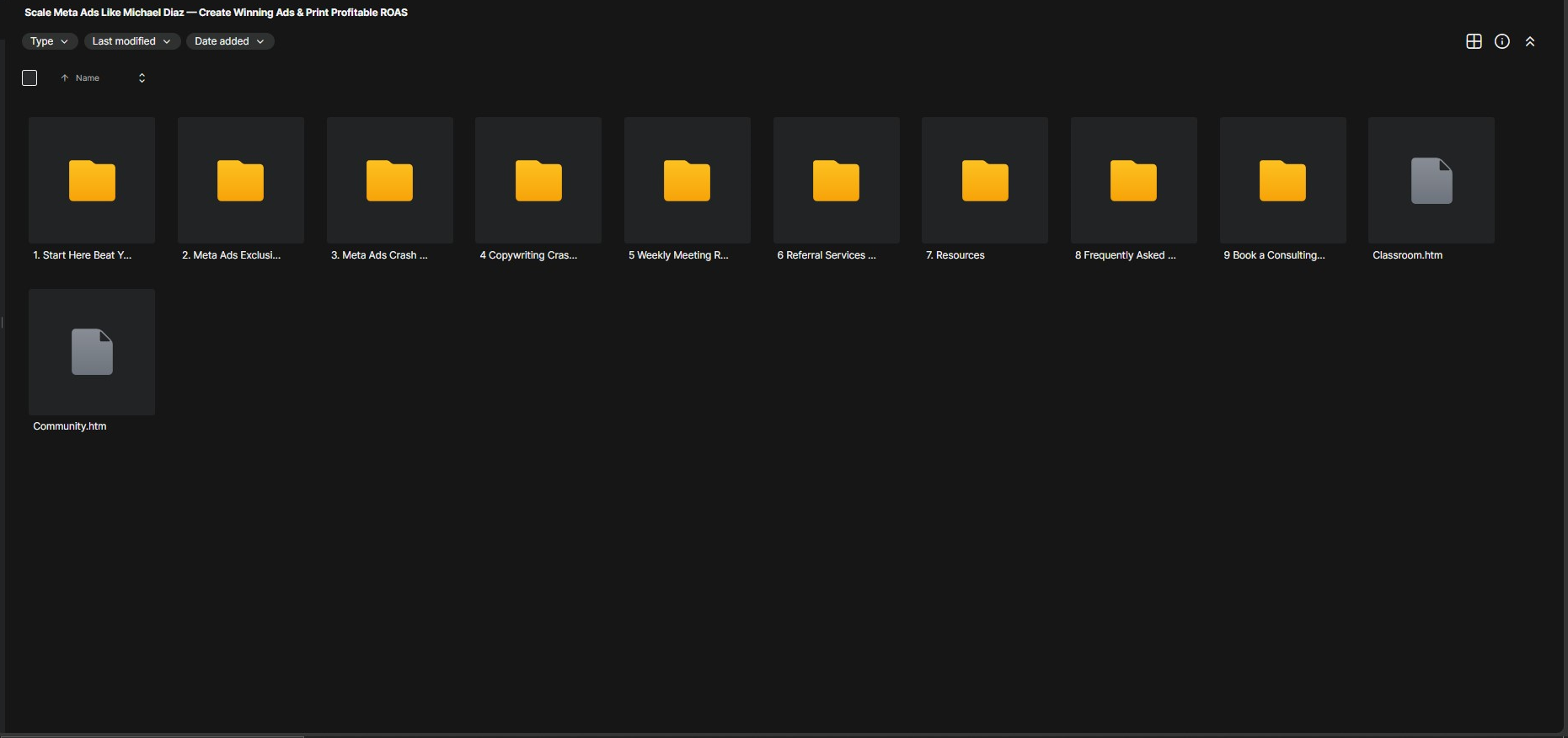Select the '4 Copywriting Cras...' folder thumbnail
Image resolution: width=1568 pixels, height=738 pixels.
[x=538, y=180]
